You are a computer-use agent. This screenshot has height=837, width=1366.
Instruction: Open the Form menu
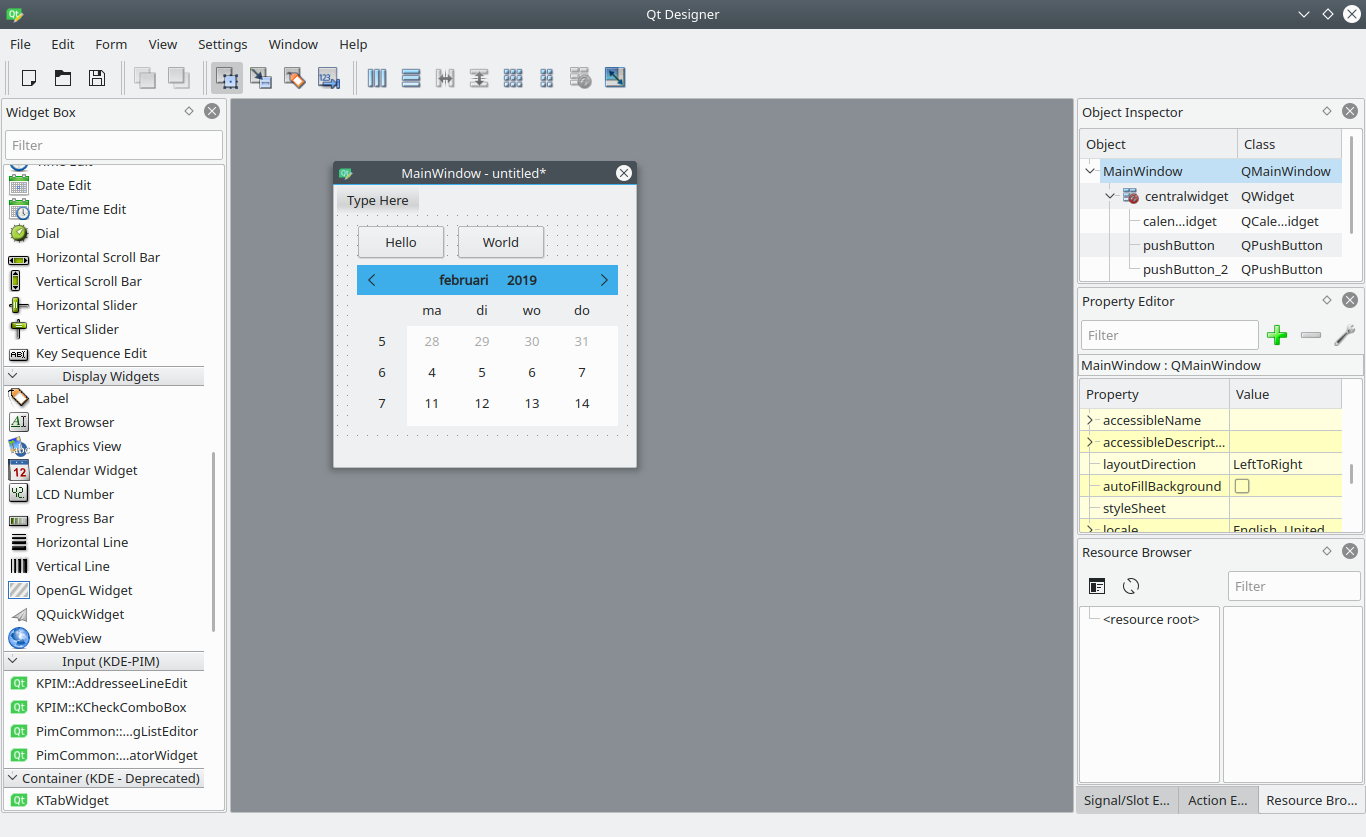[111, 44]
